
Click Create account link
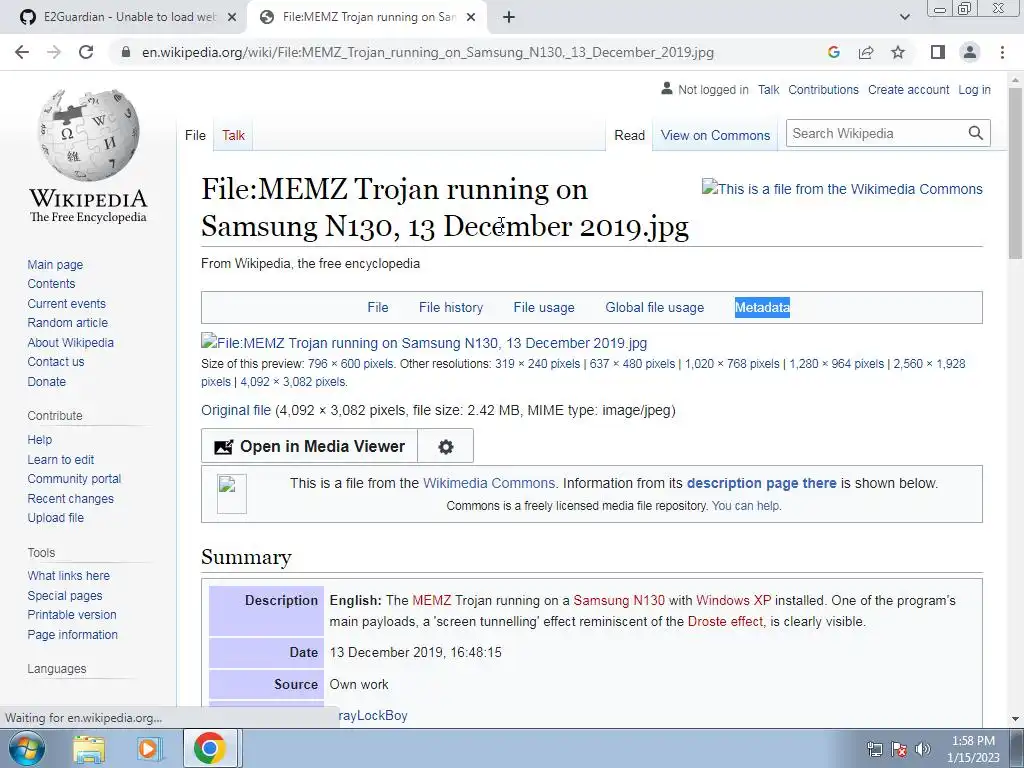click(x=908, y=89)
